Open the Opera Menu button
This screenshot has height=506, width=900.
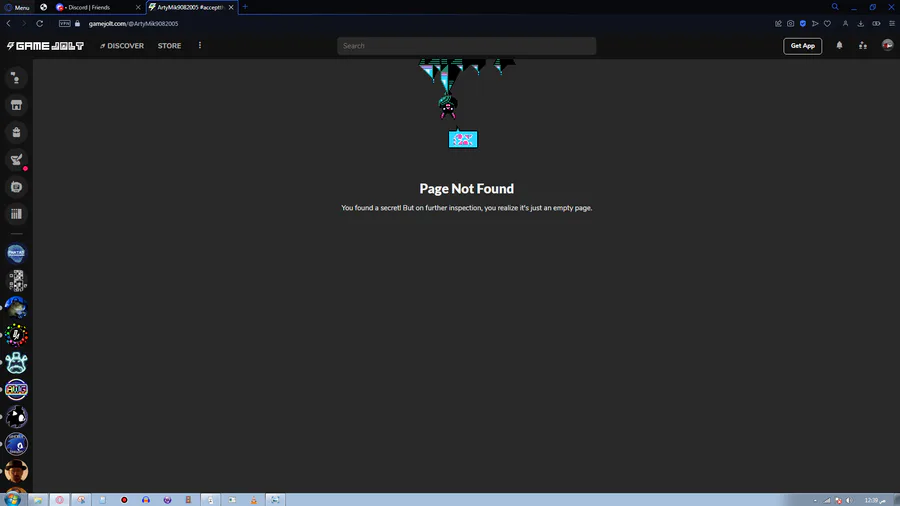click(17, 7)
